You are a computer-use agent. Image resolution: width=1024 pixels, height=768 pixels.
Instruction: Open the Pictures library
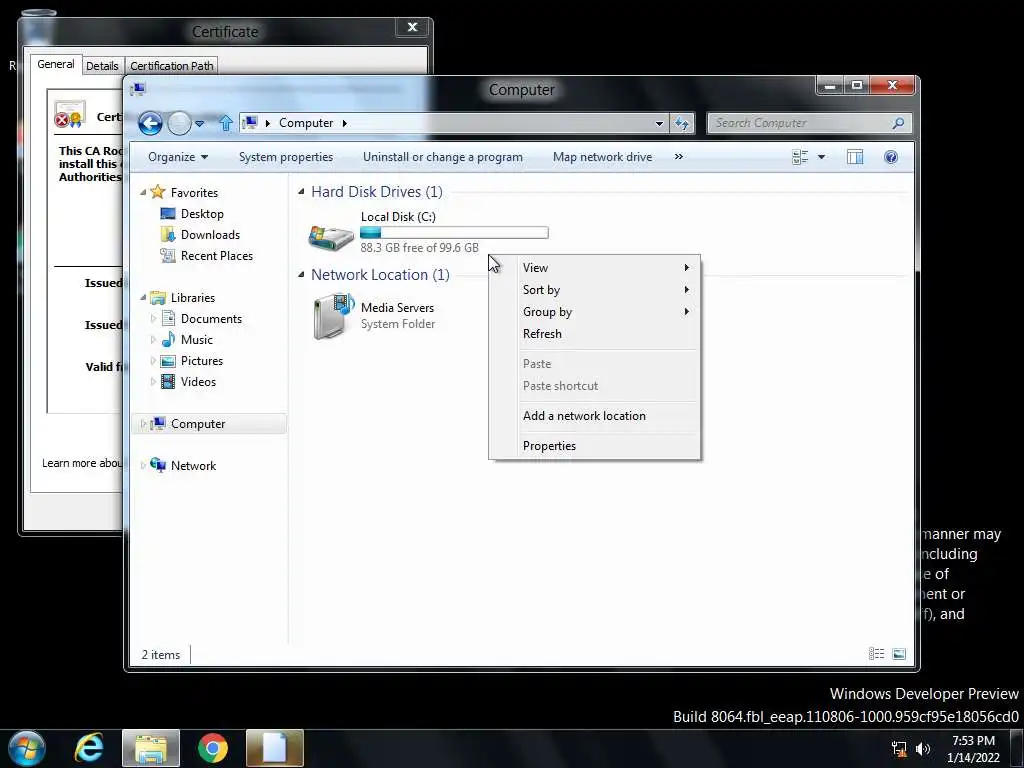pos(202,360)
